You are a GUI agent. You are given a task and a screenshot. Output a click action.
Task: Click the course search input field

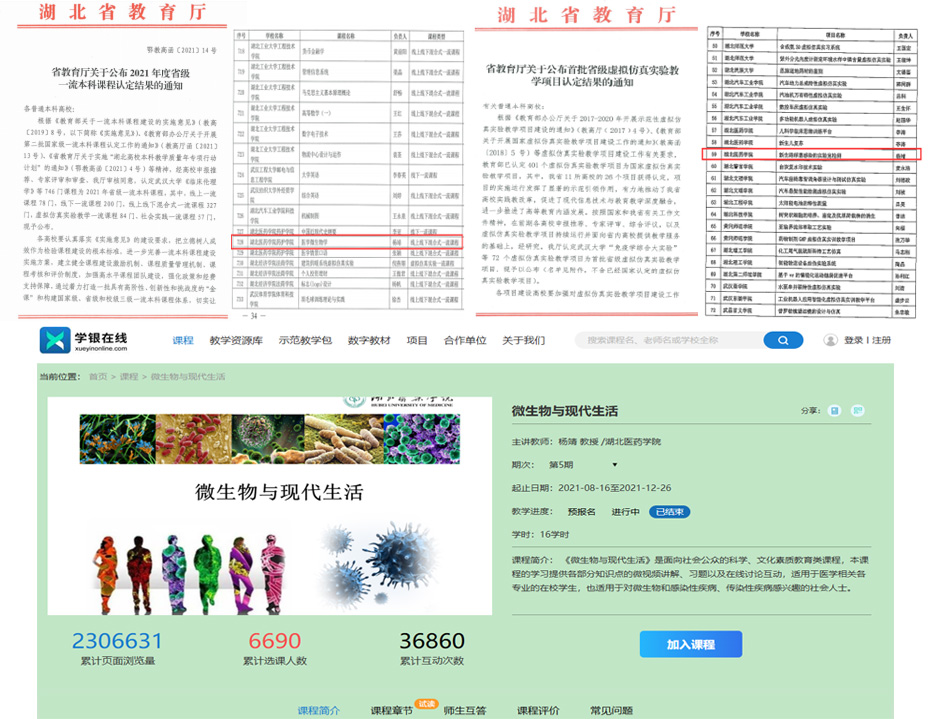(673, 341)
